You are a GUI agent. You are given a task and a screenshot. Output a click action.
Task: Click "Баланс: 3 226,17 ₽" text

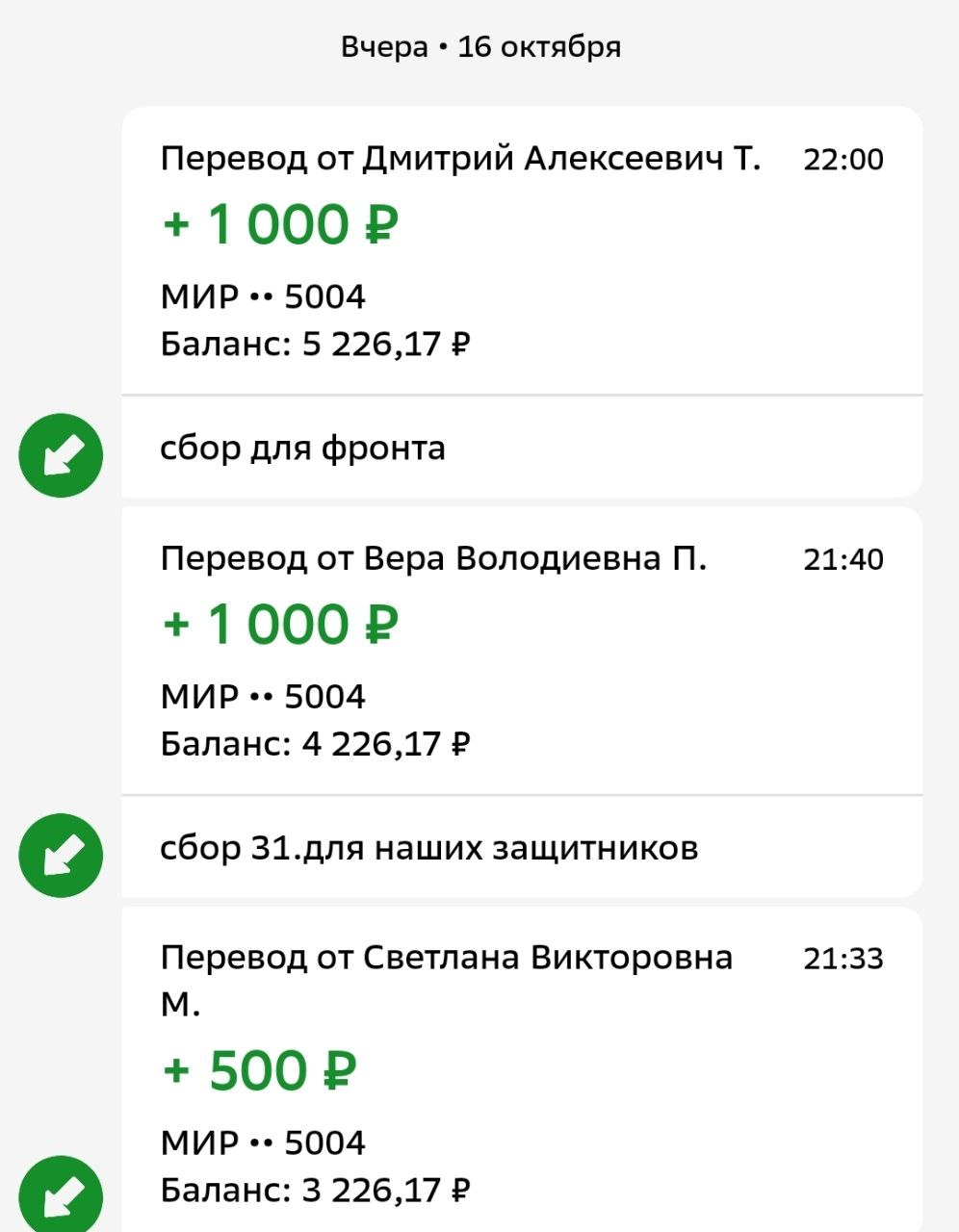tap(315, 1191)
